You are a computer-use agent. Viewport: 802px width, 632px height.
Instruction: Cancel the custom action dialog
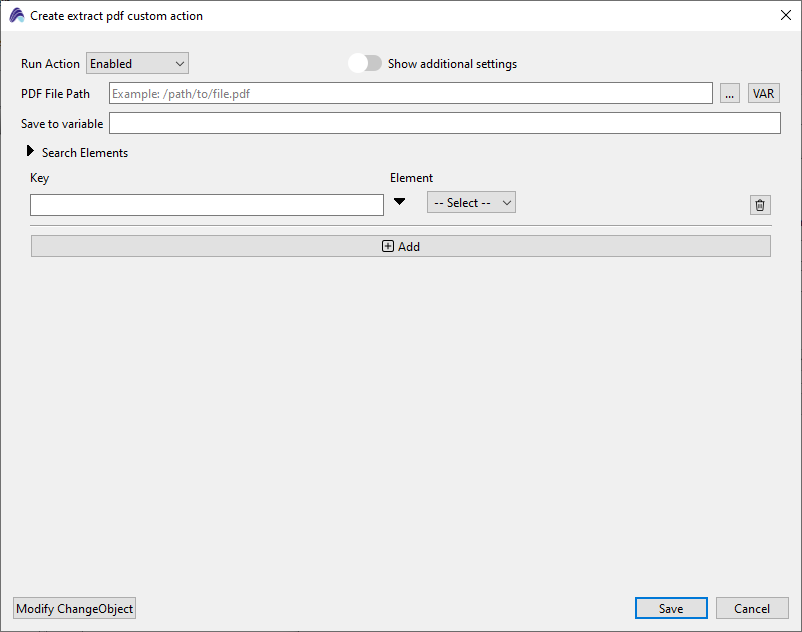pos(752,608)
